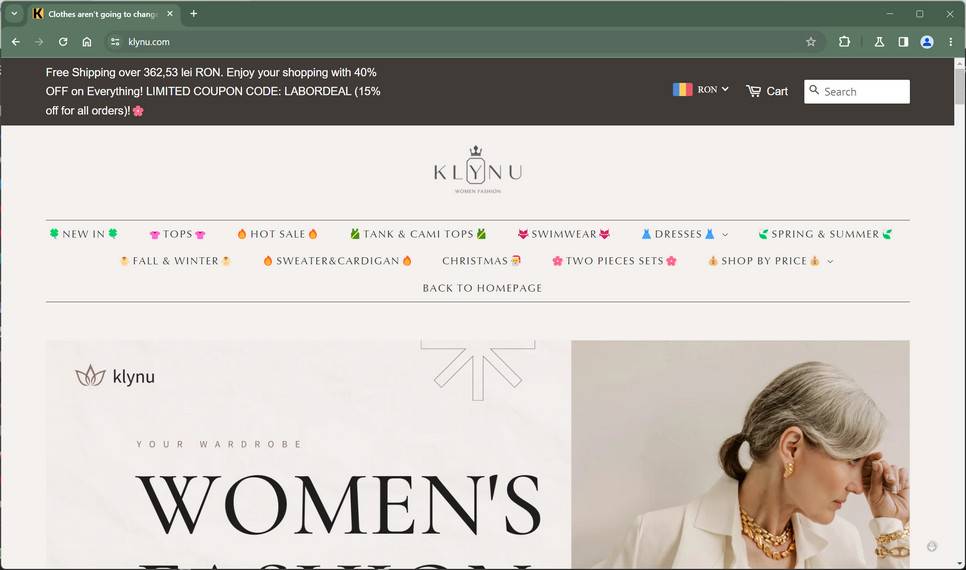Open SHOP BY PRICE menu

pos(764,261)
